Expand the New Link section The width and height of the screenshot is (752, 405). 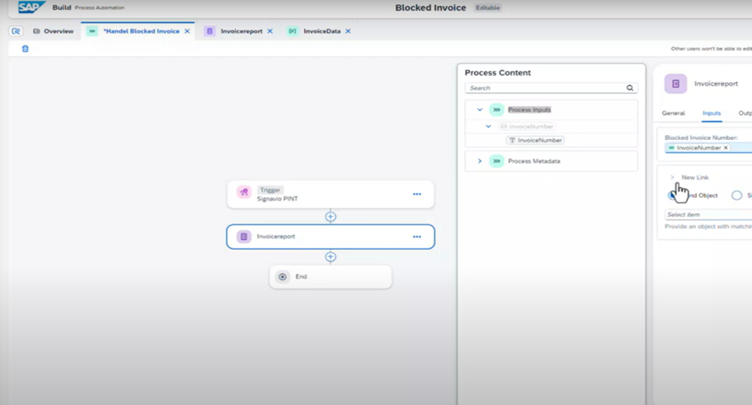[x=673, y=177]
